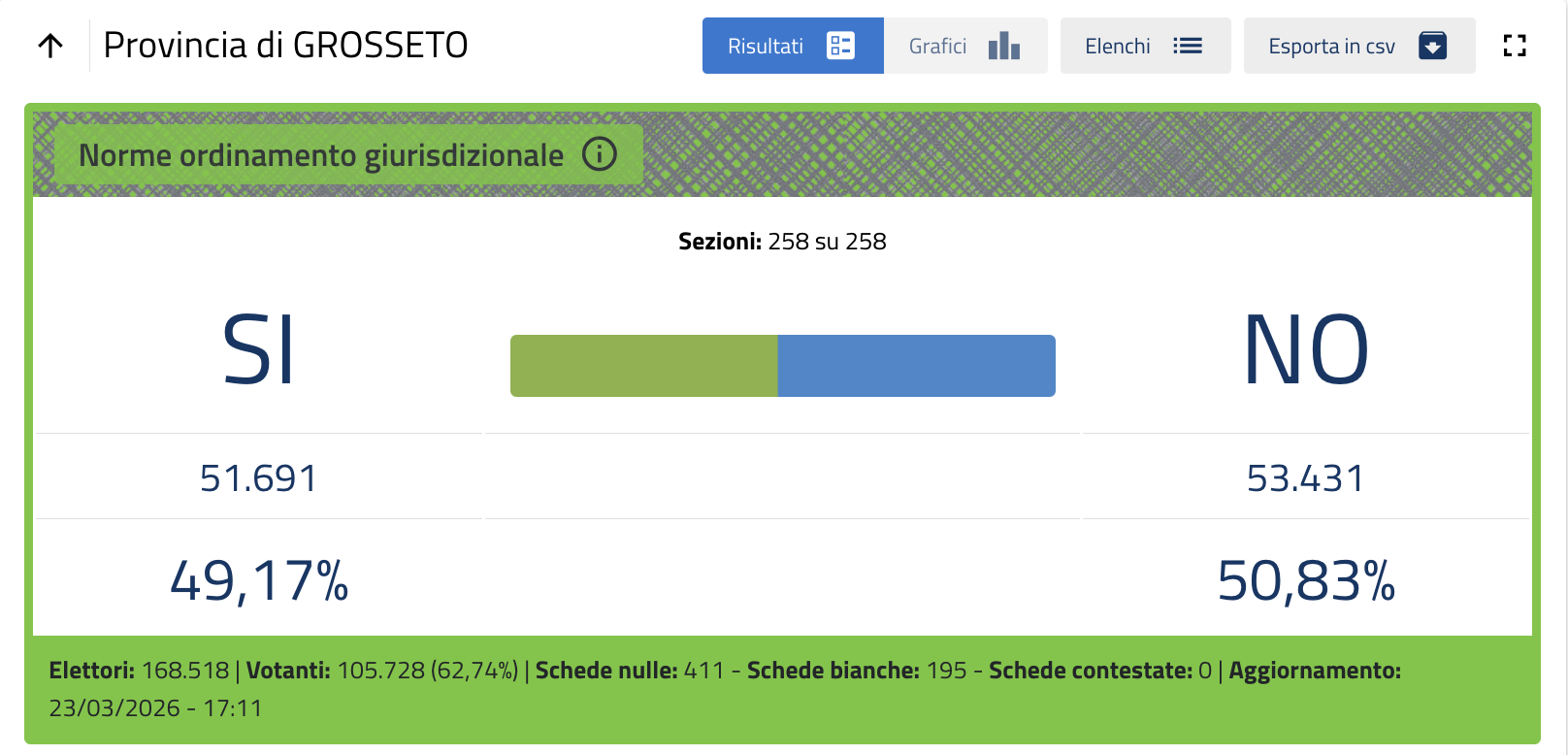Open the info icon beside Norme ordinamento giurisdizionale
Screen dimensions: 1568x755
(600, 154)
